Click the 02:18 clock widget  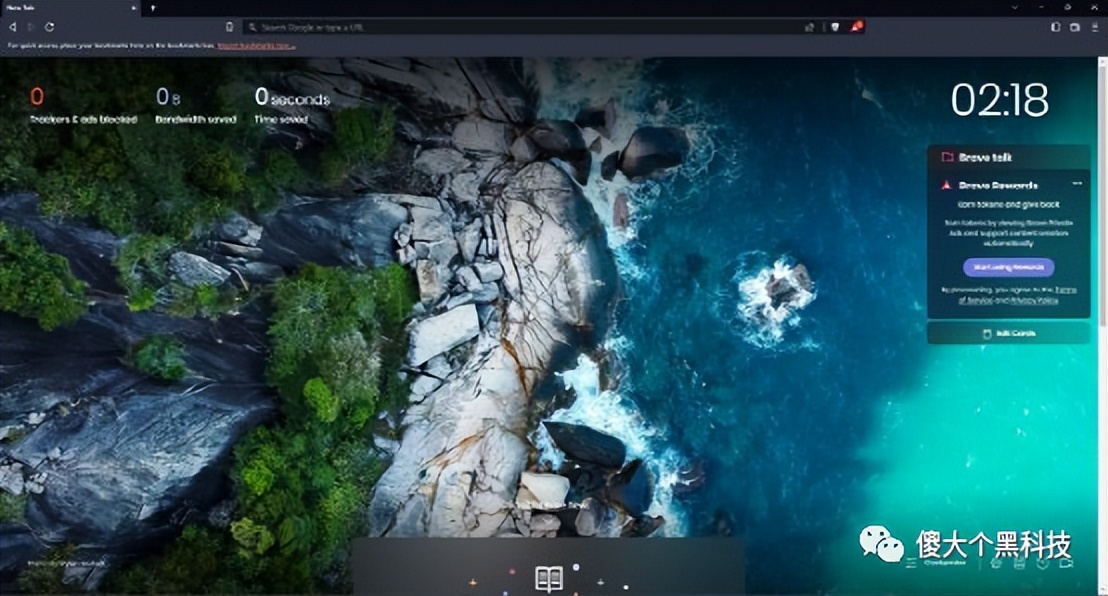[999, 100]
